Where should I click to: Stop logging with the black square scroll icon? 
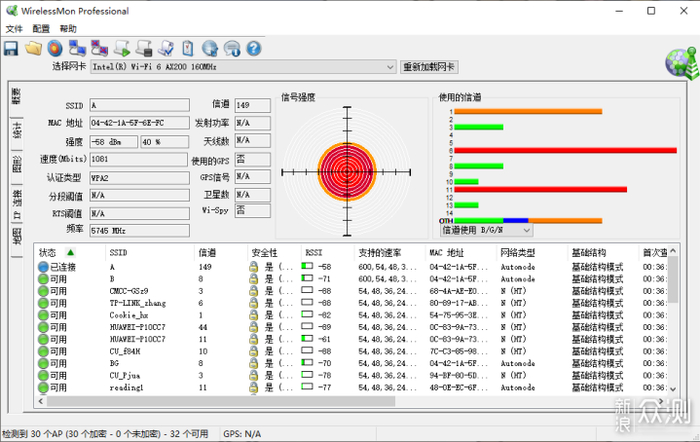coord(144,48)
